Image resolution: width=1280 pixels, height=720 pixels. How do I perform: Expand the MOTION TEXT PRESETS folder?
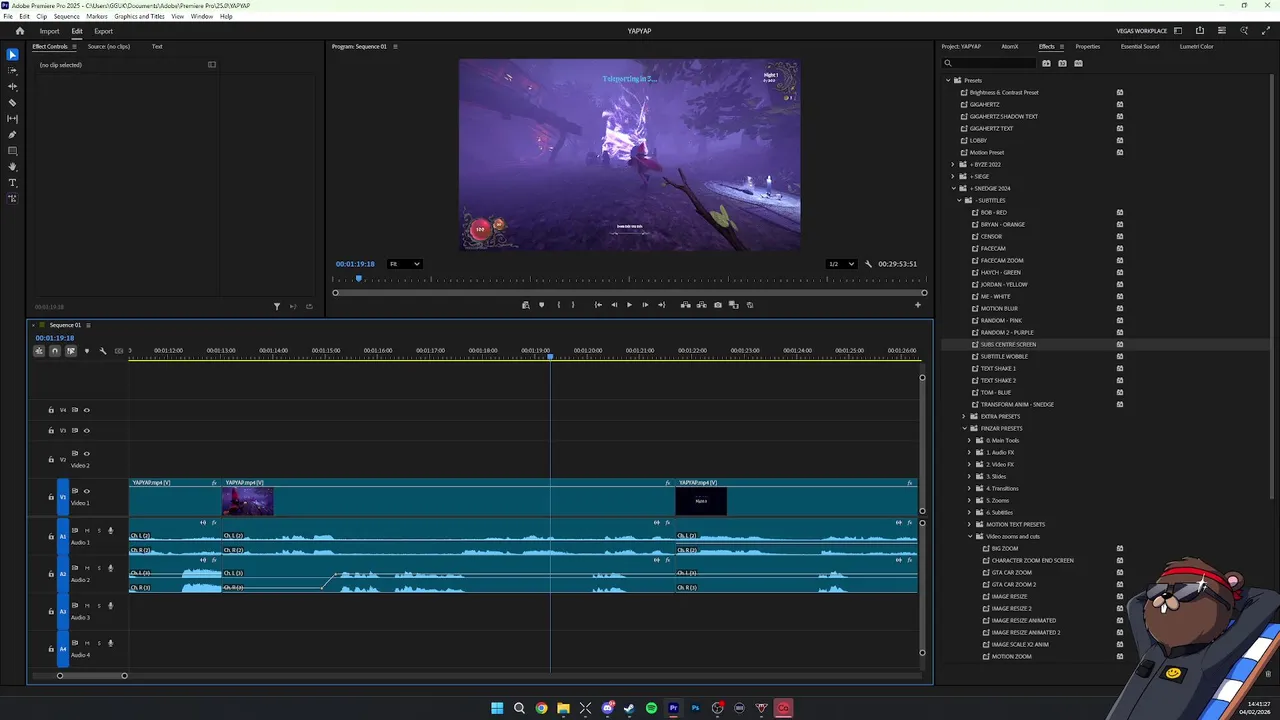point(969,524)
